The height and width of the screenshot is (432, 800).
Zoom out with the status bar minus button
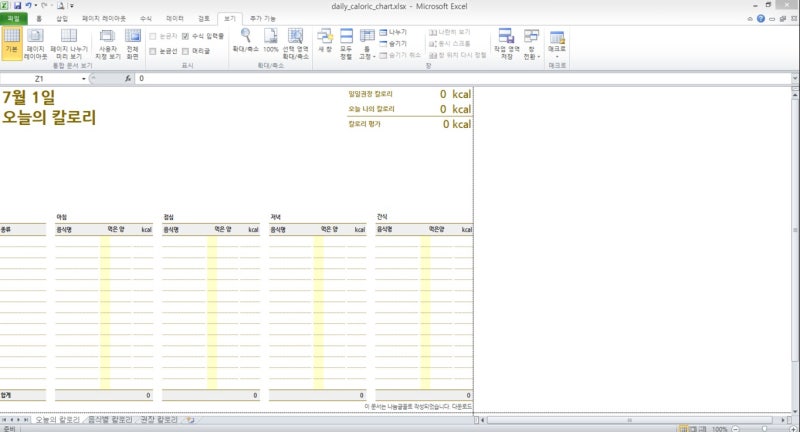click(x=735, y=429)
